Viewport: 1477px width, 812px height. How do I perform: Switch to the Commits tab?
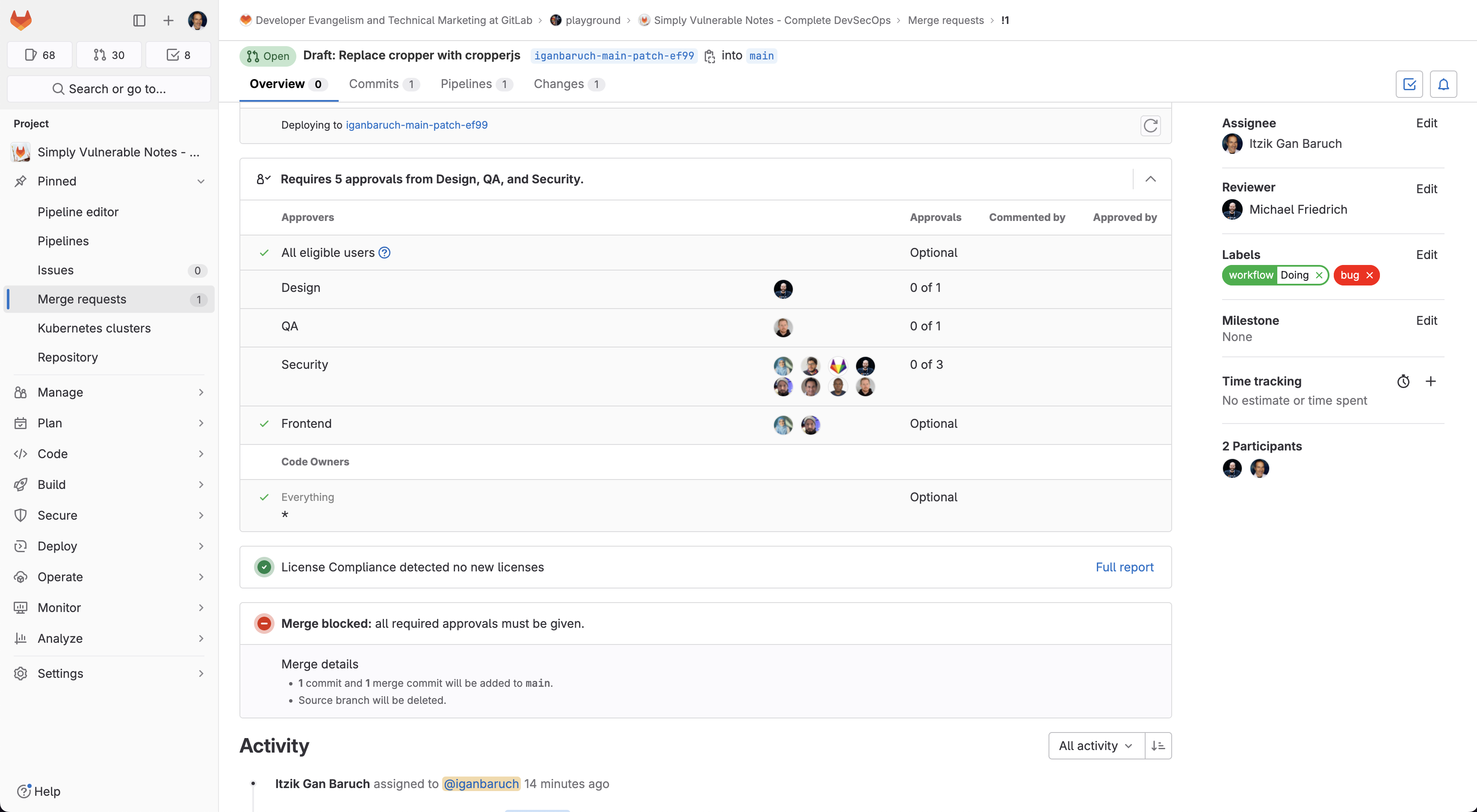[x=384, y=84]
